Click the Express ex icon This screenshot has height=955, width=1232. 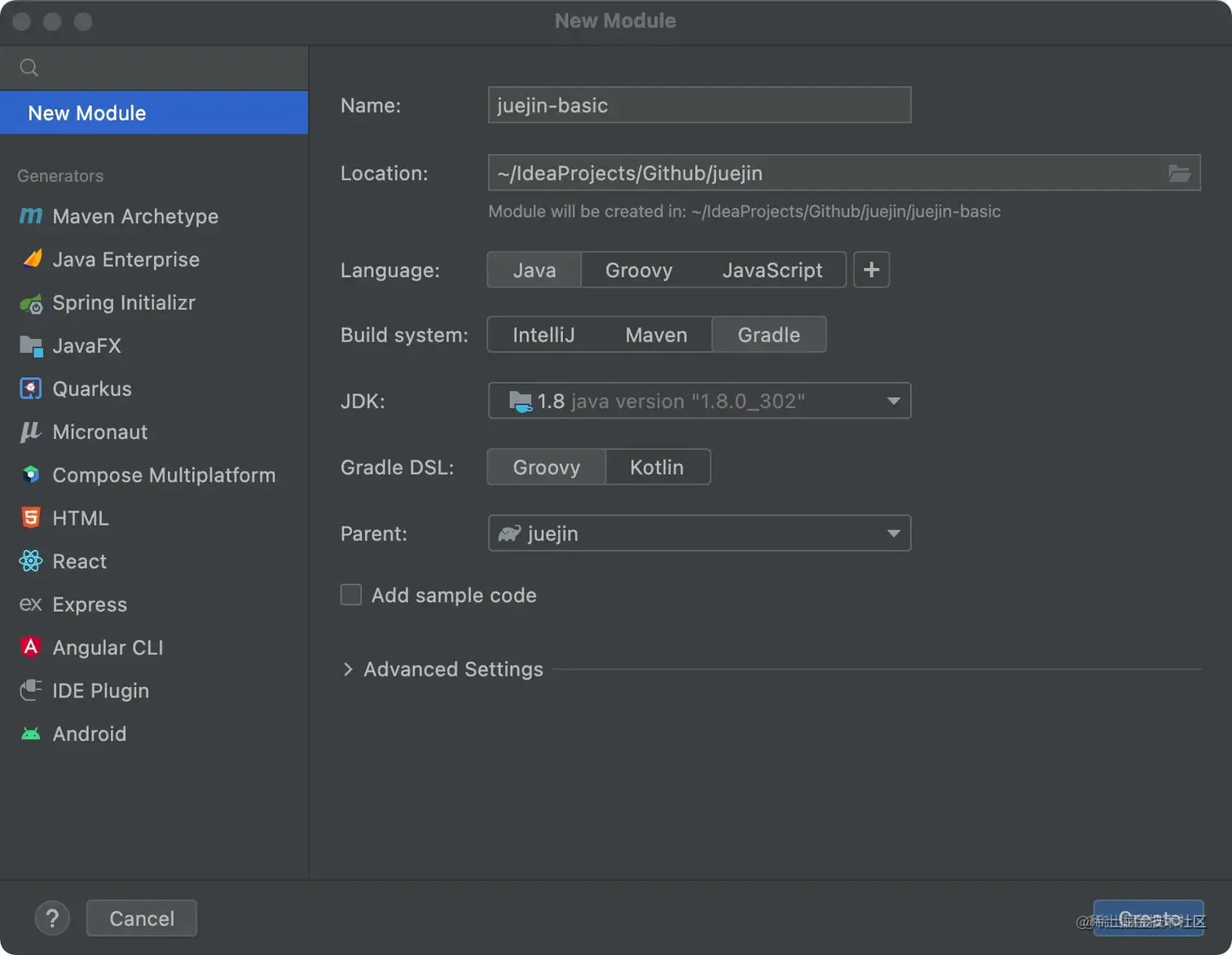coord(31,604)
